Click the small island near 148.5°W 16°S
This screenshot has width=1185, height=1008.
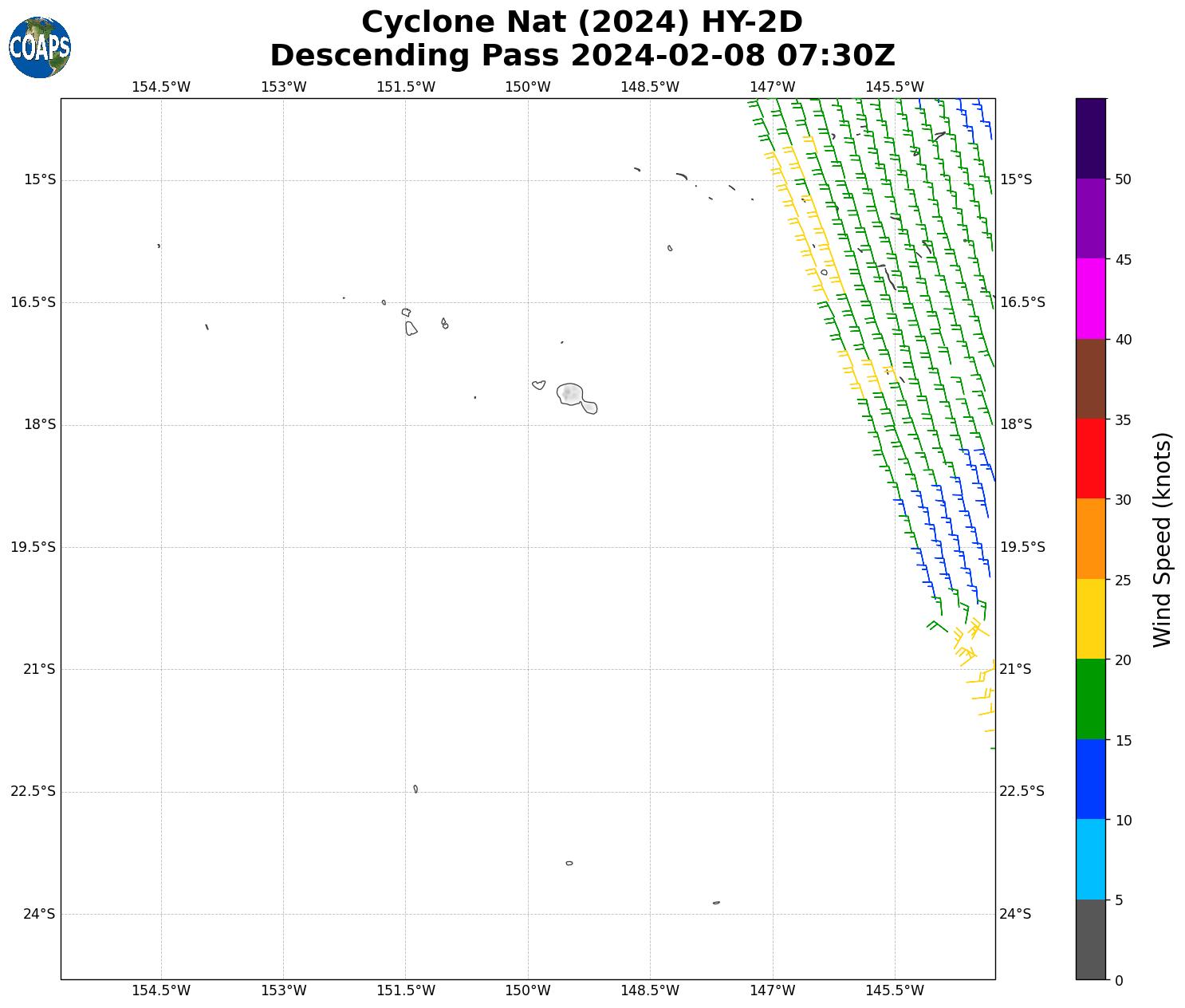pyautogui.click(x=670, y=248)
